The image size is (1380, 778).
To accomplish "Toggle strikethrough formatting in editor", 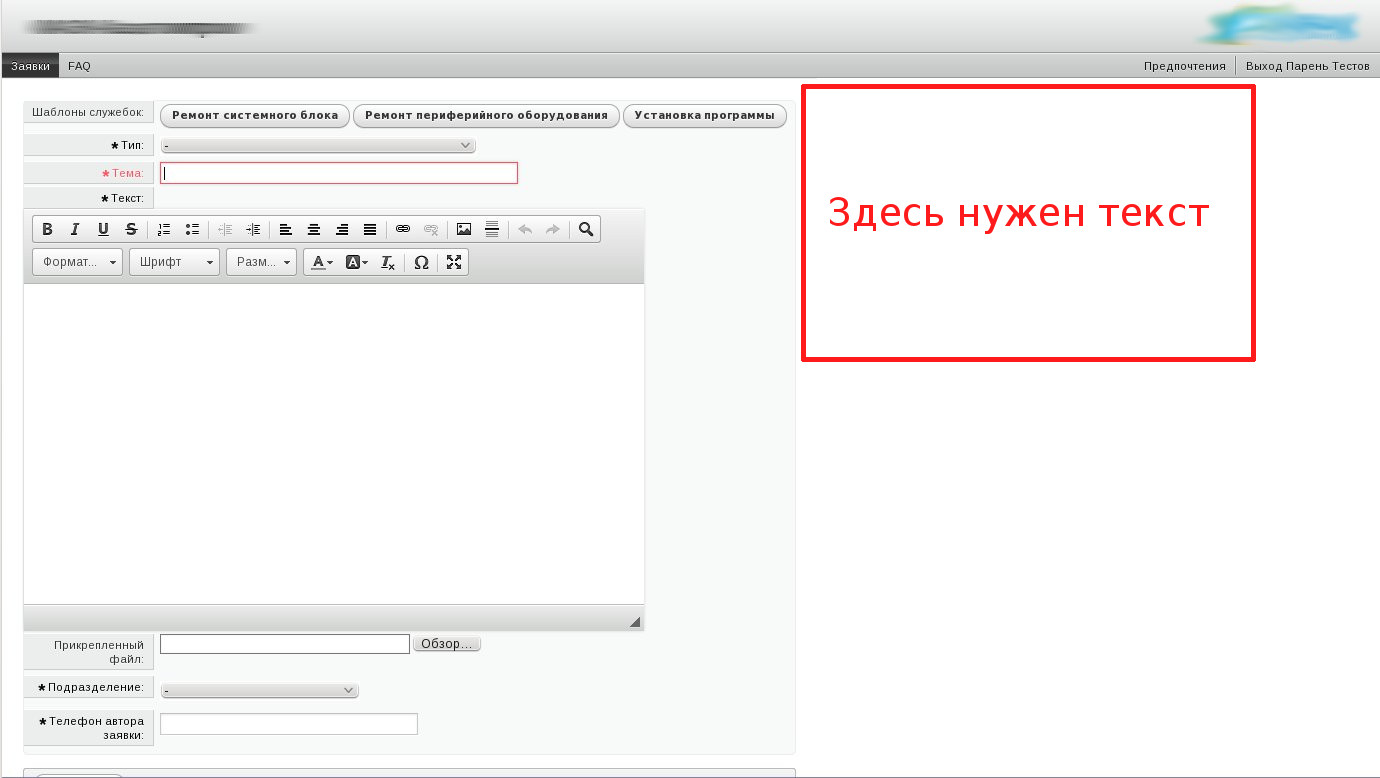I will (131, 229).
